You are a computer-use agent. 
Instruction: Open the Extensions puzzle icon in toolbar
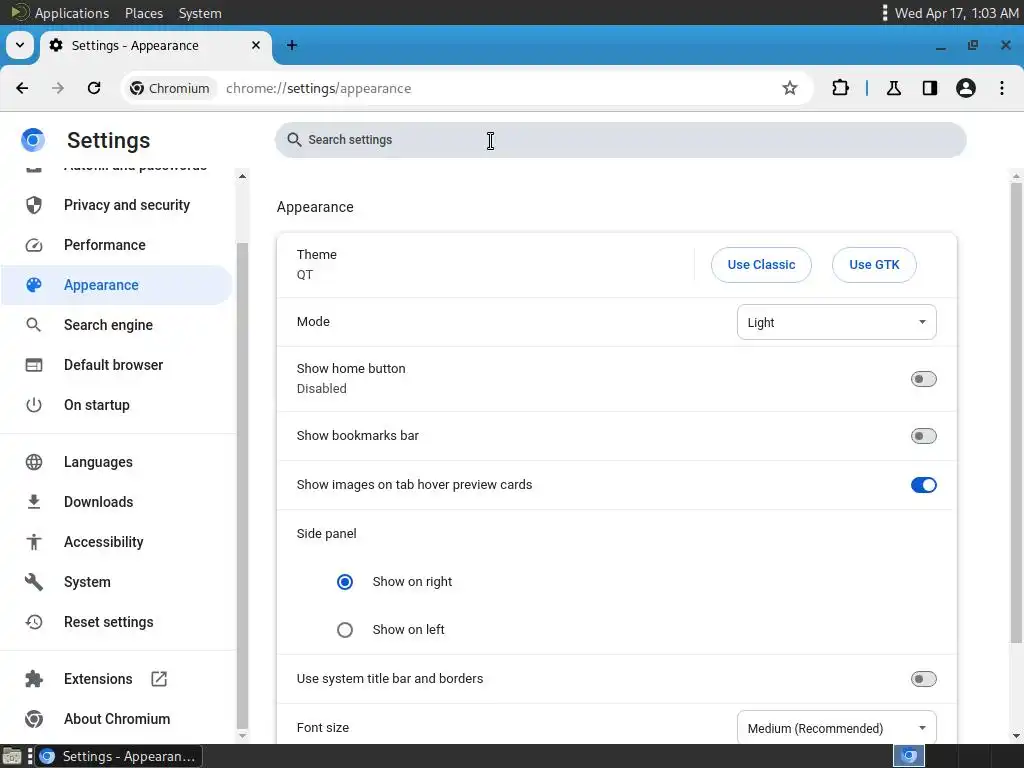840,88
